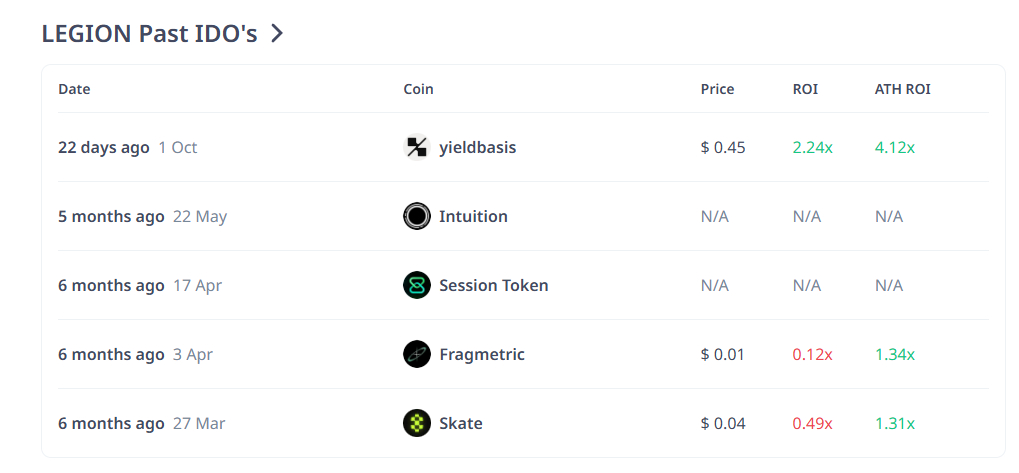Click the Price column header

(x=717, y=89)
